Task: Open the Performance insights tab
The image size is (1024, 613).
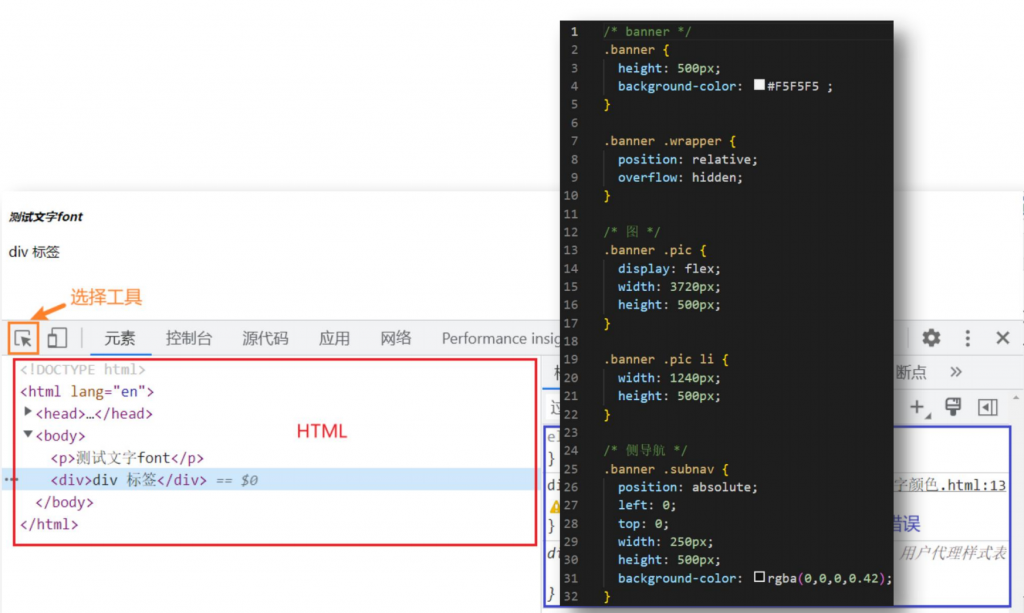Action: coord(500,338)
